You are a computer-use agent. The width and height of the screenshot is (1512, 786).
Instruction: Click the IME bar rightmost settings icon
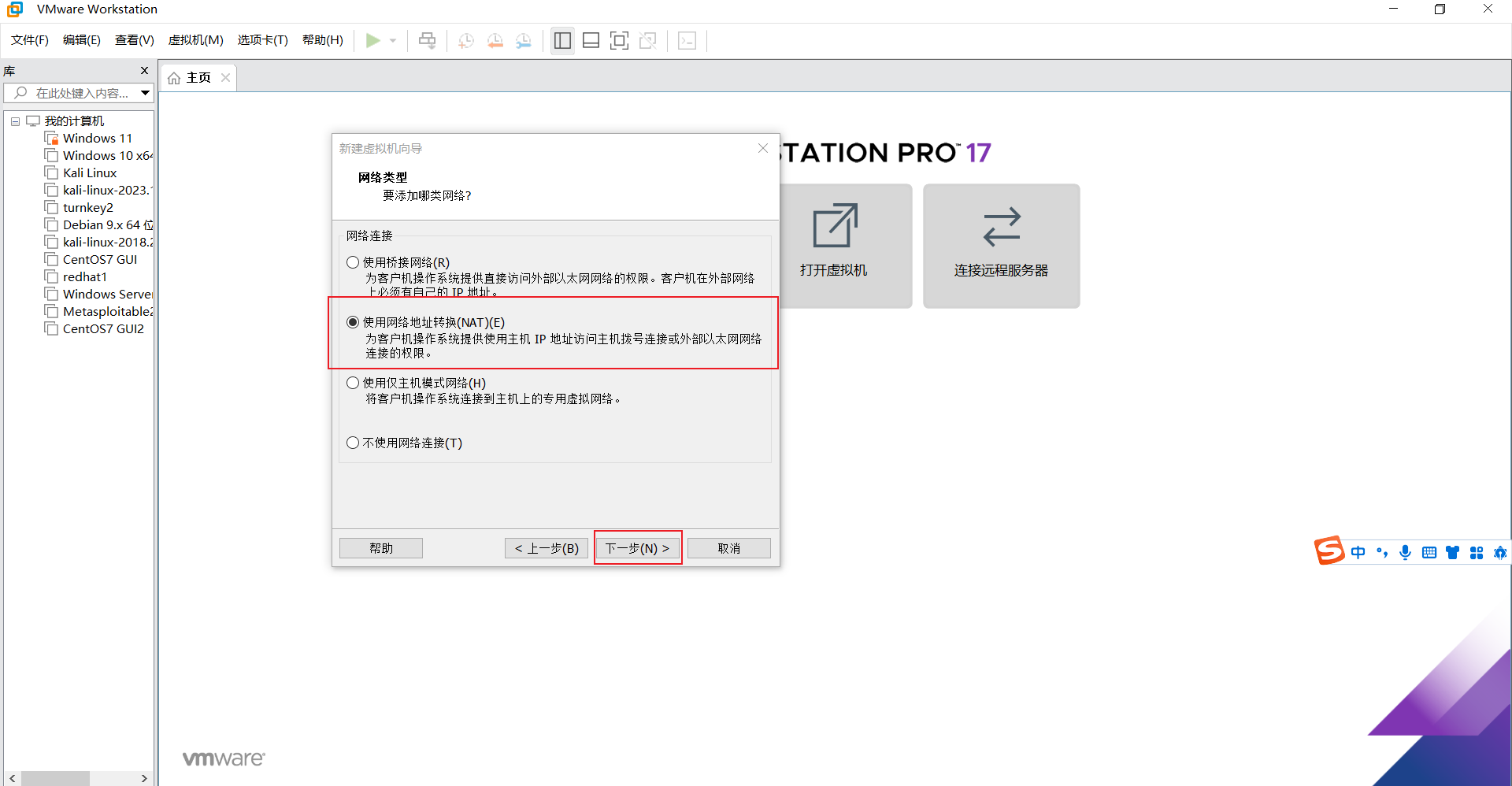click(x=1500, y=552)
